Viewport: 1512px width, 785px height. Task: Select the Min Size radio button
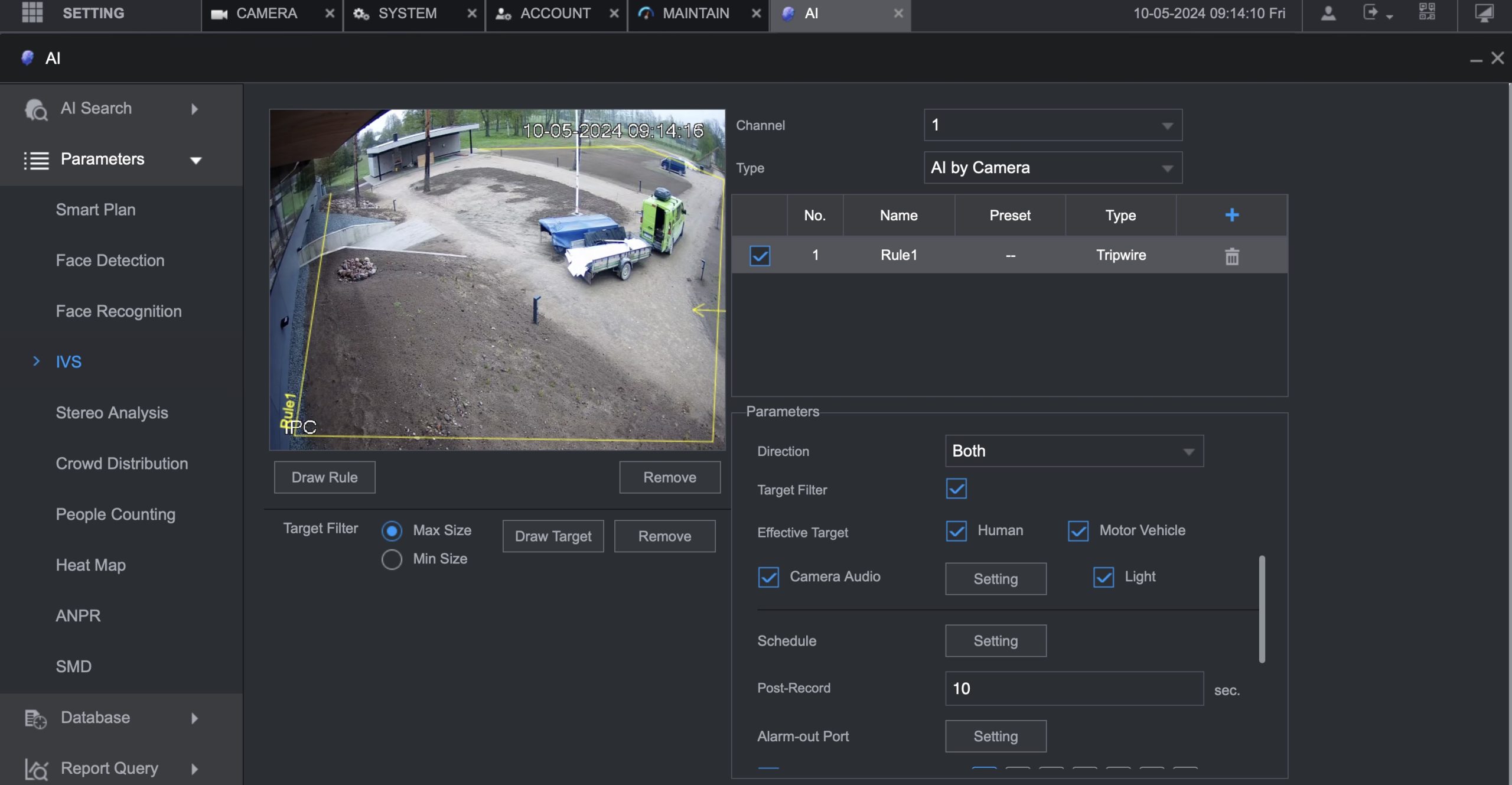(392, 559)
